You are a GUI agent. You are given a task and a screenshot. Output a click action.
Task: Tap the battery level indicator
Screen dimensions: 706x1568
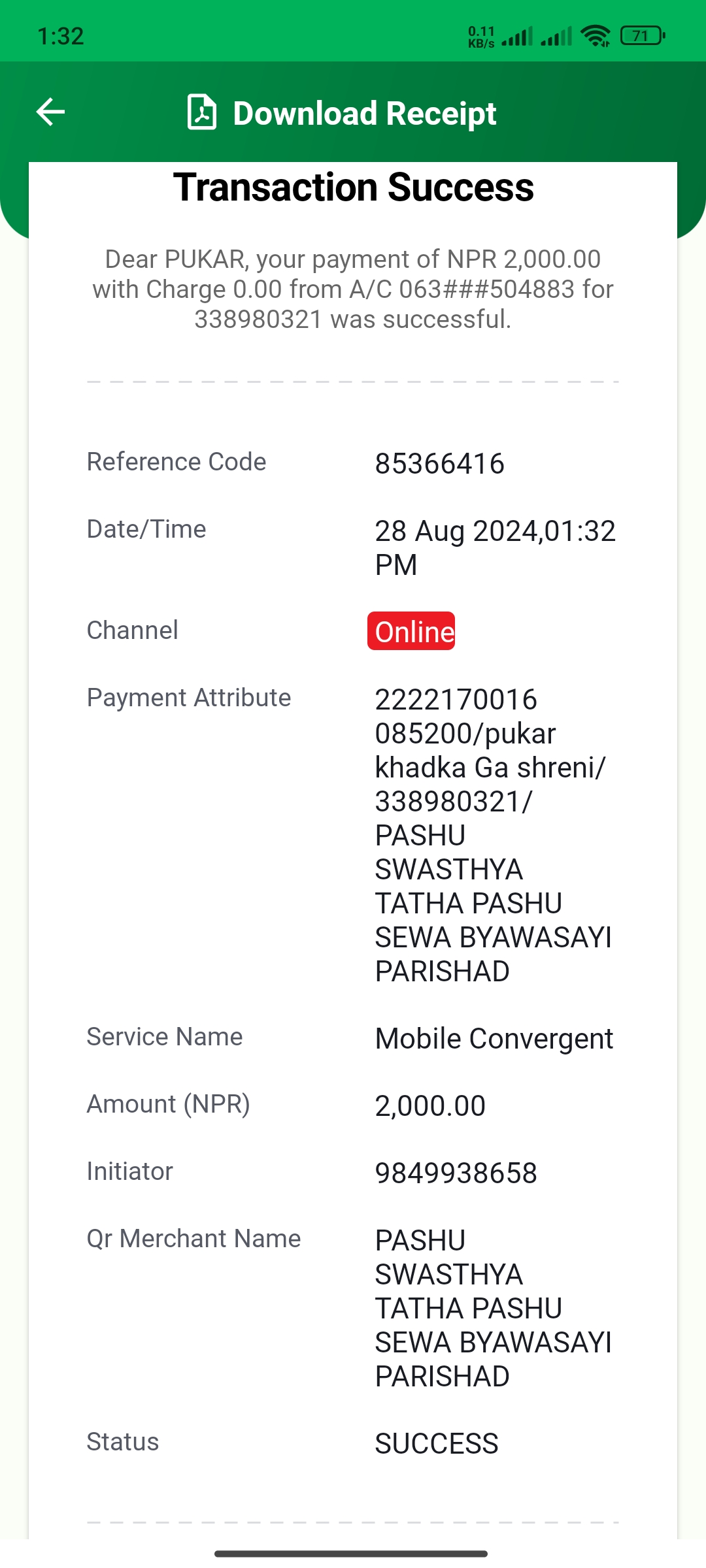643,35
